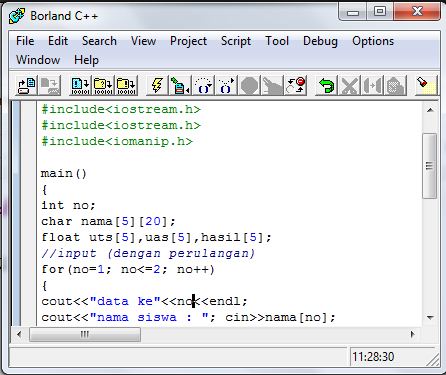Viewport: 446px width, 375px height.
Task: Click the Borland C++ title bar icon
Action: coord(17,16)
